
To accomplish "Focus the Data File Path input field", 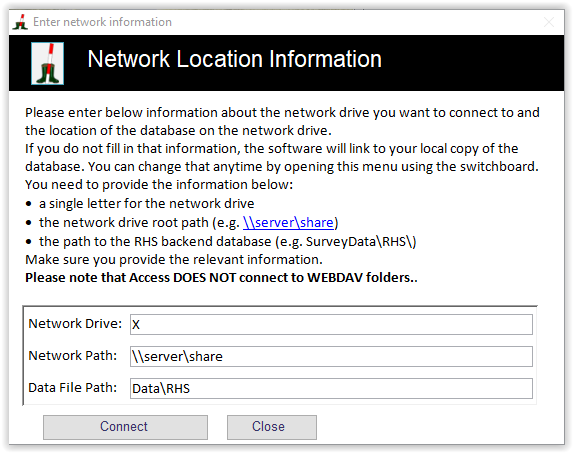I will point(331,388).
